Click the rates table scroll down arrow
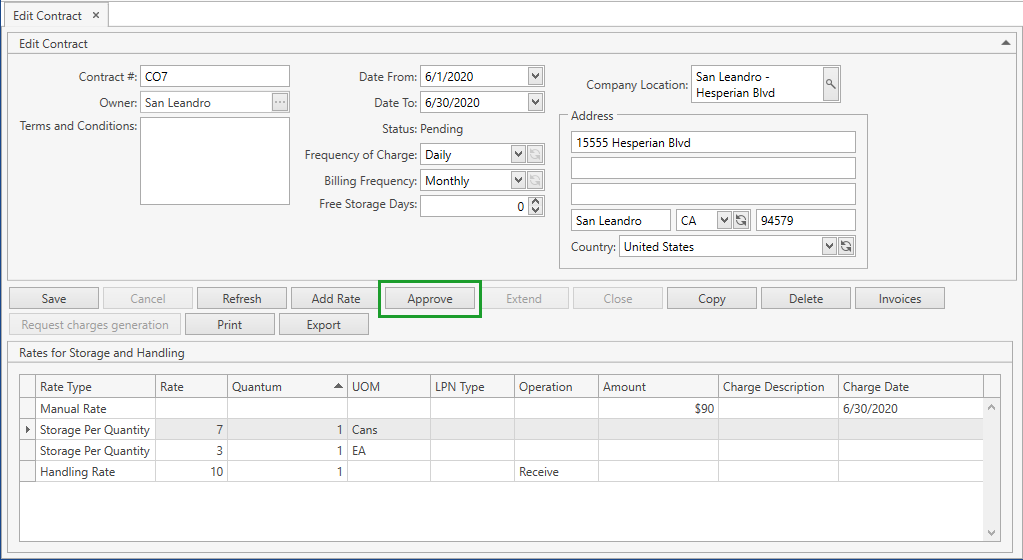 coord(992,533)
